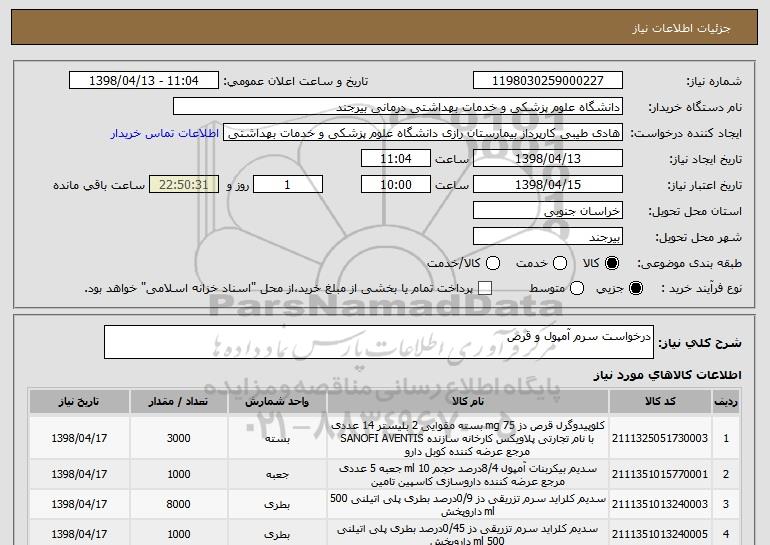Image resolution: width=770 pixels, height=545 pixels.
Task: Click the quantity 3000 cell
Action: [178, 438]
